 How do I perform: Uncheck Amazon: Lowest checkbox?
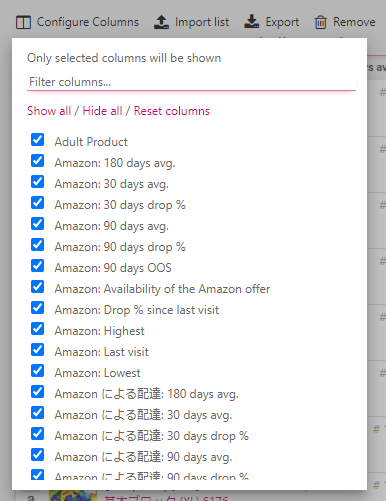pos(37,371)
